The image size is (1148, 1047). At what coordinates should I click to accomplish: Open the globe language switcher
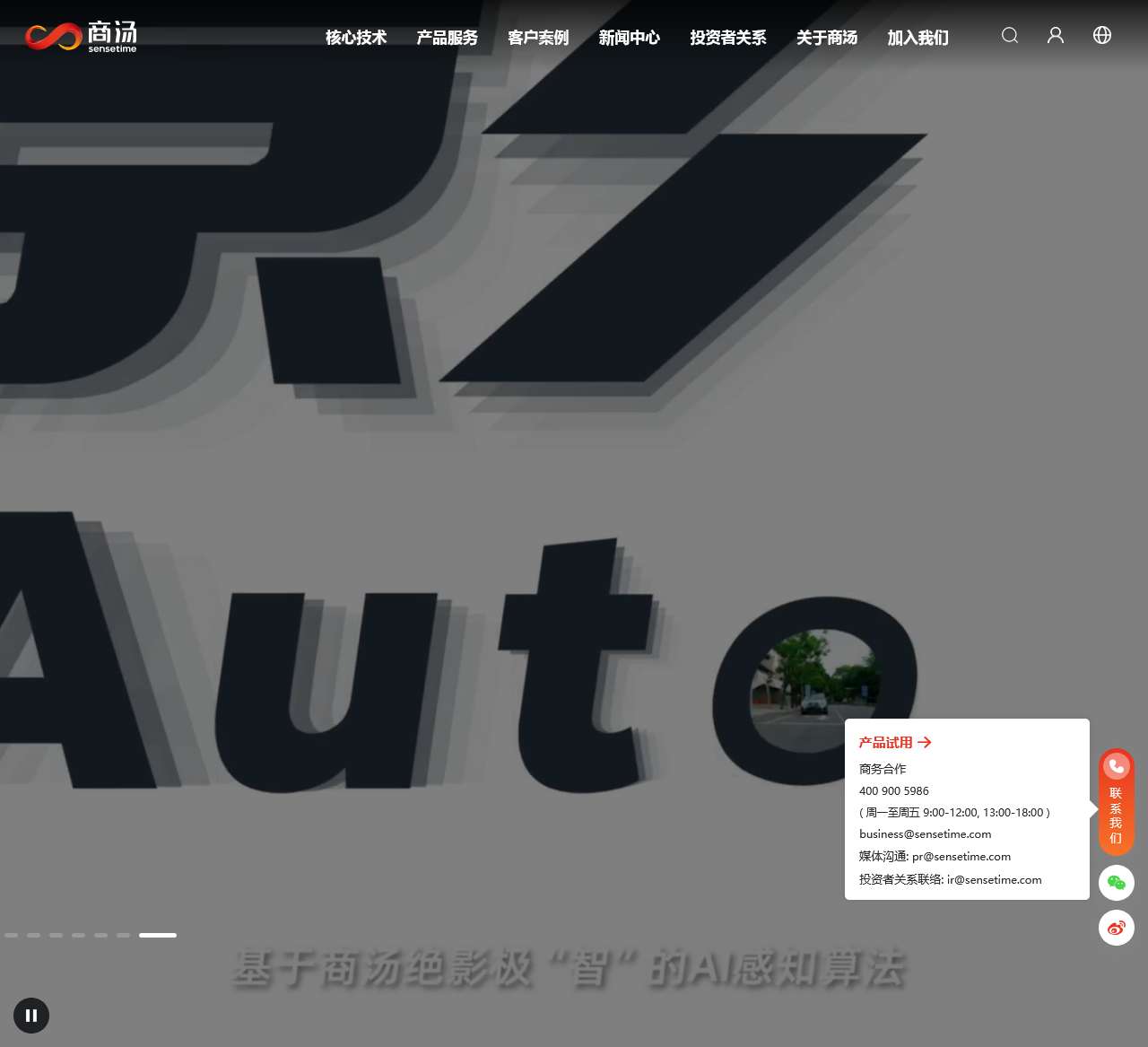[x=1102, y=36]
